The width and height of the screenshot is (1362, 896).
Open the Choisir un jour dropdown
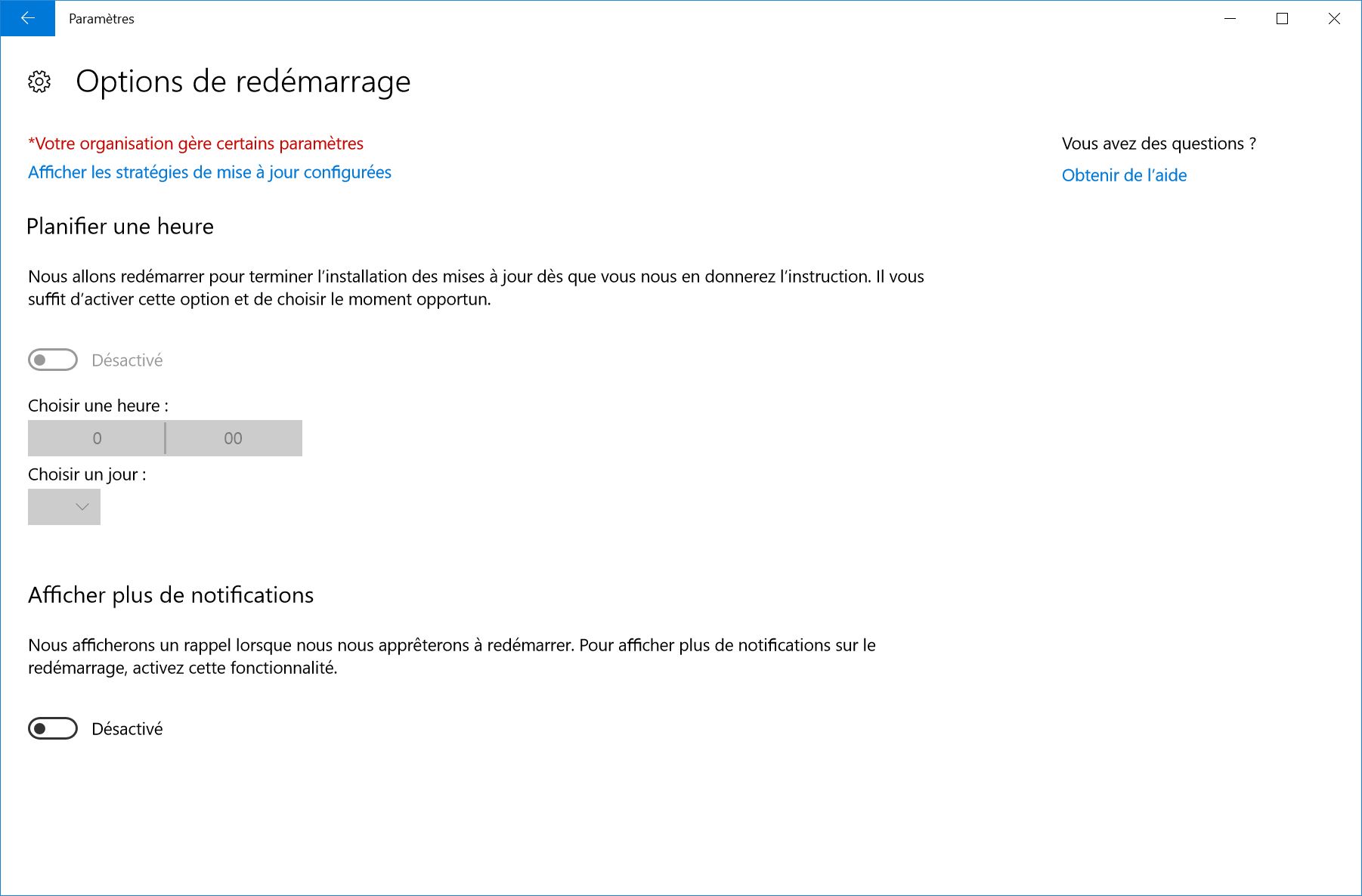[x=63, y=506]
